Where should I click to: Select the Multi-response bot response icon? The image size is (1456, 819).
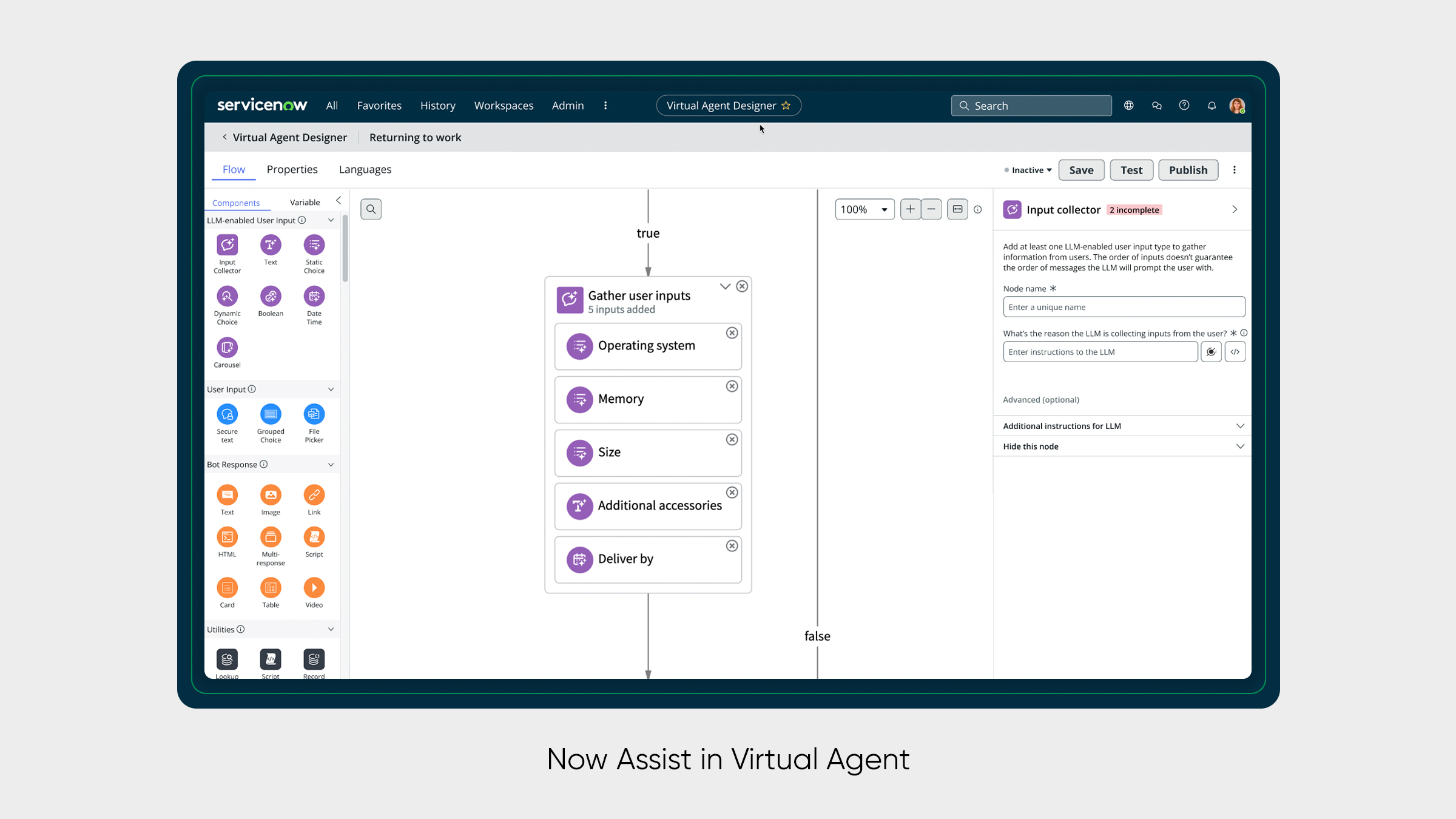point(271,537)
